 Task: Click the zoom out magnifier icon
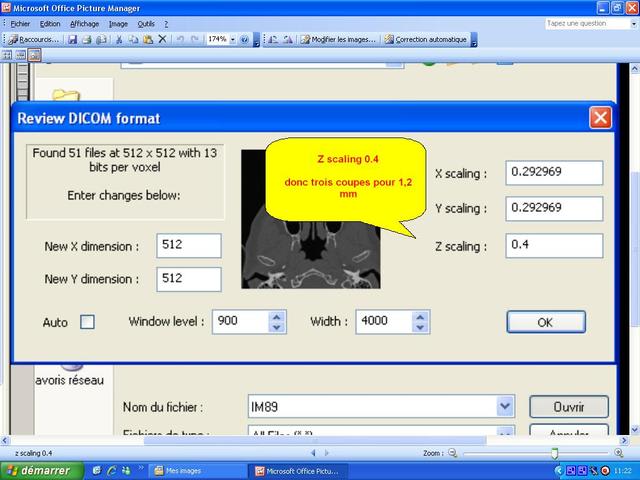coord(452,453)
